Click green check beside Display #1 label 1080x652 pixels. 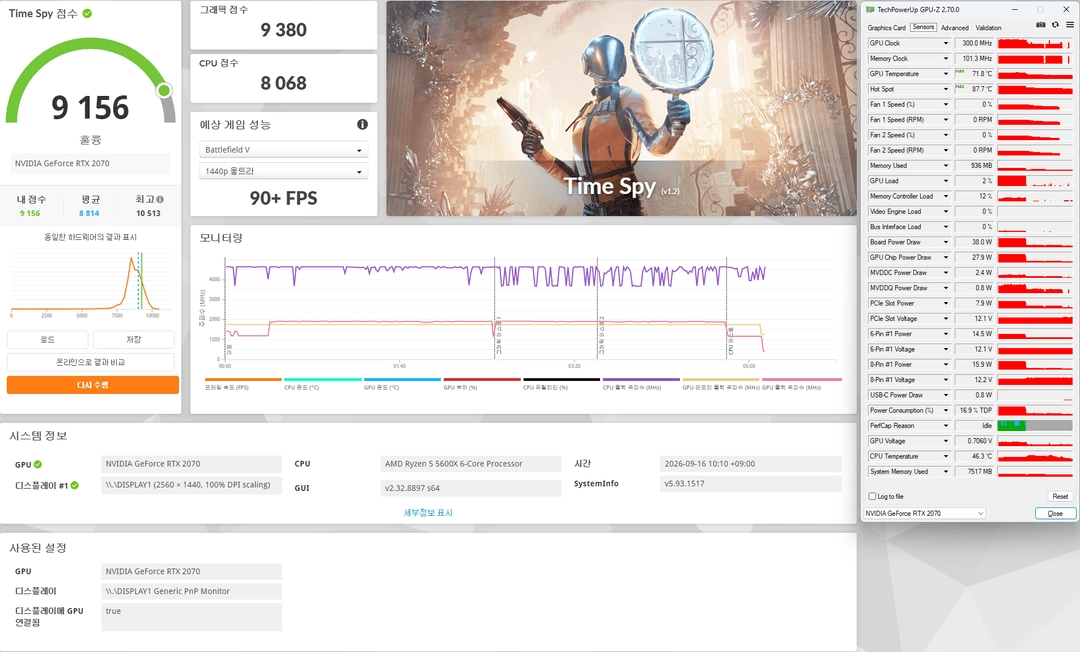click(x=74, y=485)
